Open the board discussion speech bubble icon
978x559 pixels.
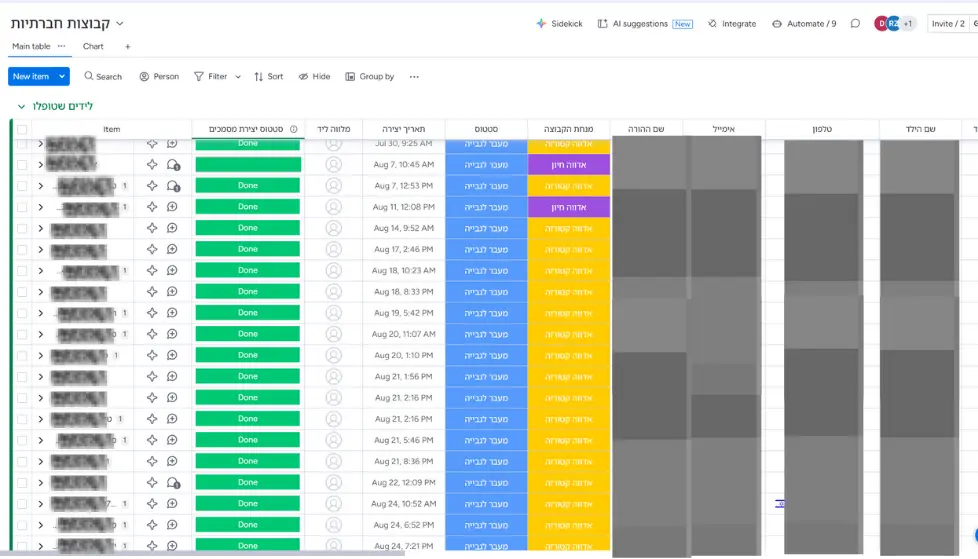pyautogui.click(x=855, y=24)
